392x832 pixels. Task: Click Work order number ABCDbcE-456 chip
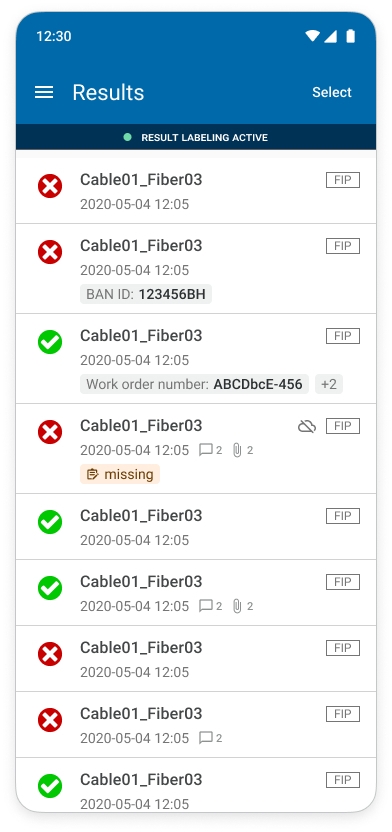point(194,384)
